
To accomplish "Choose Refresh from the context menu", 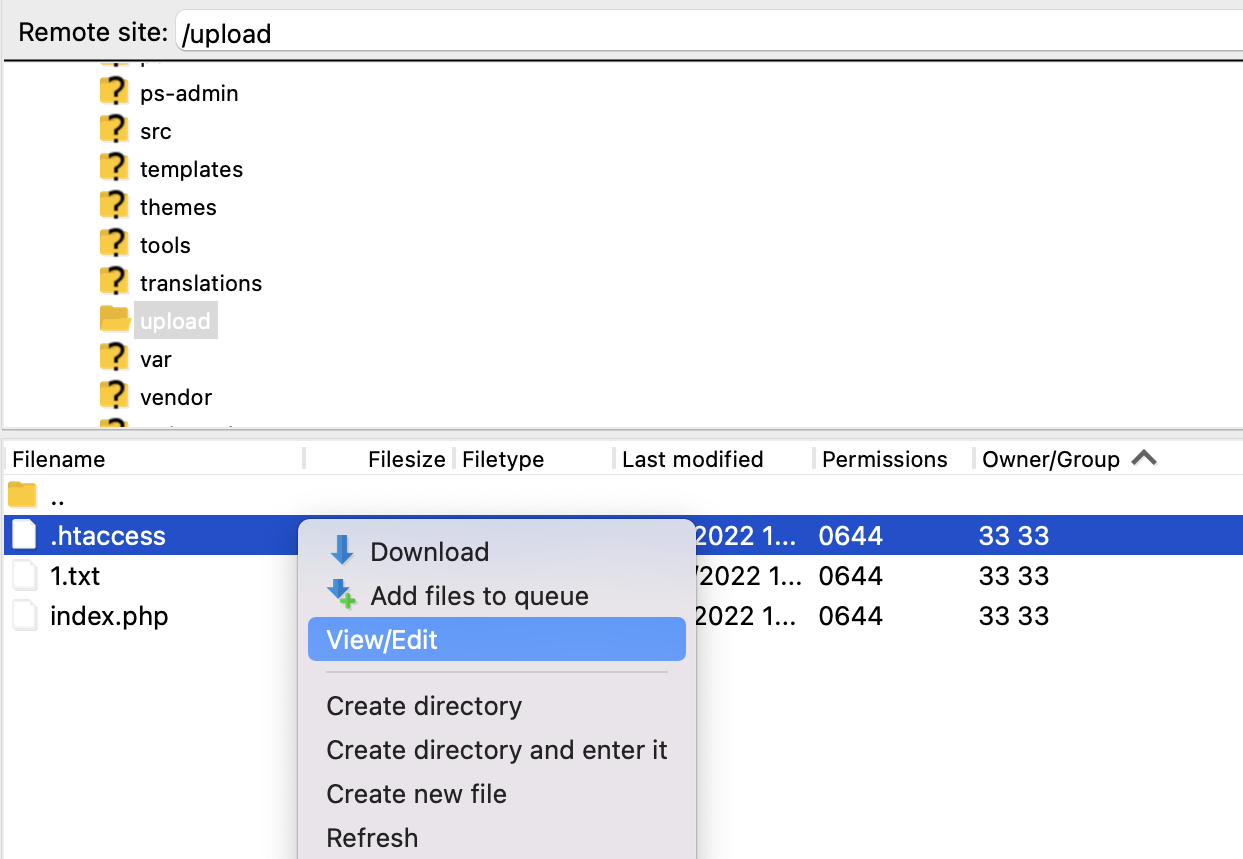I will [x=497, y=838].
